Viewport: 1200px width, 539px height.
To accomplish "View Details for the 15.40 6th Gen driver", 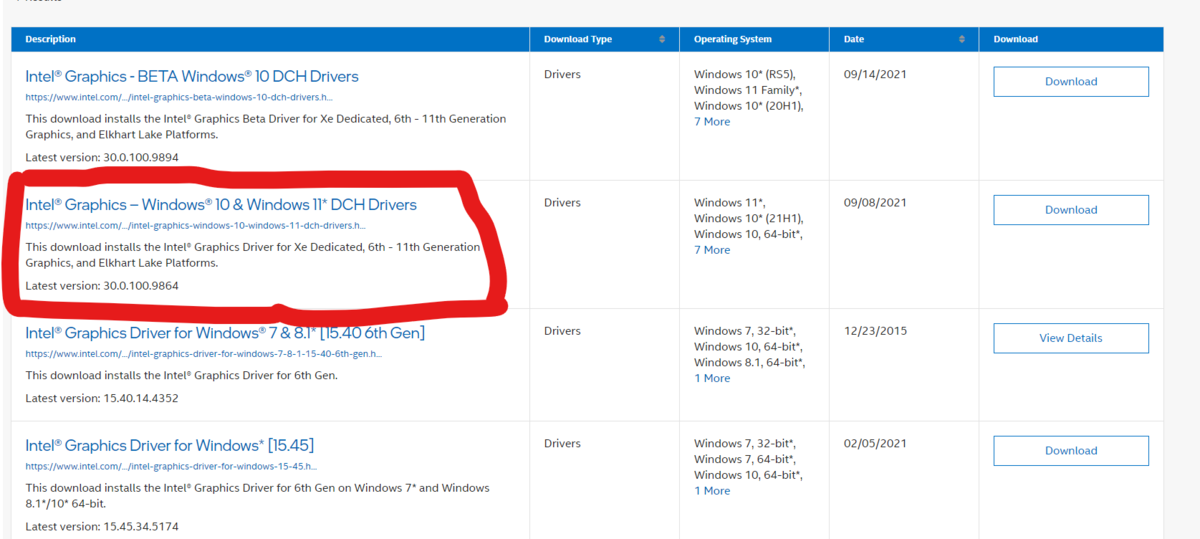I will click(x=1071, y=338).
